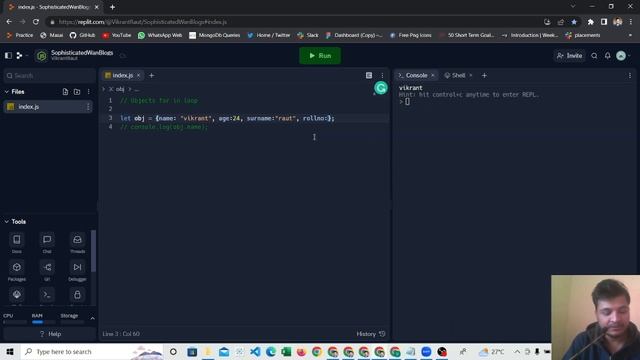Click the Tools panel scrollbar
The image size is (640, 360).
(x=93, y=251)
